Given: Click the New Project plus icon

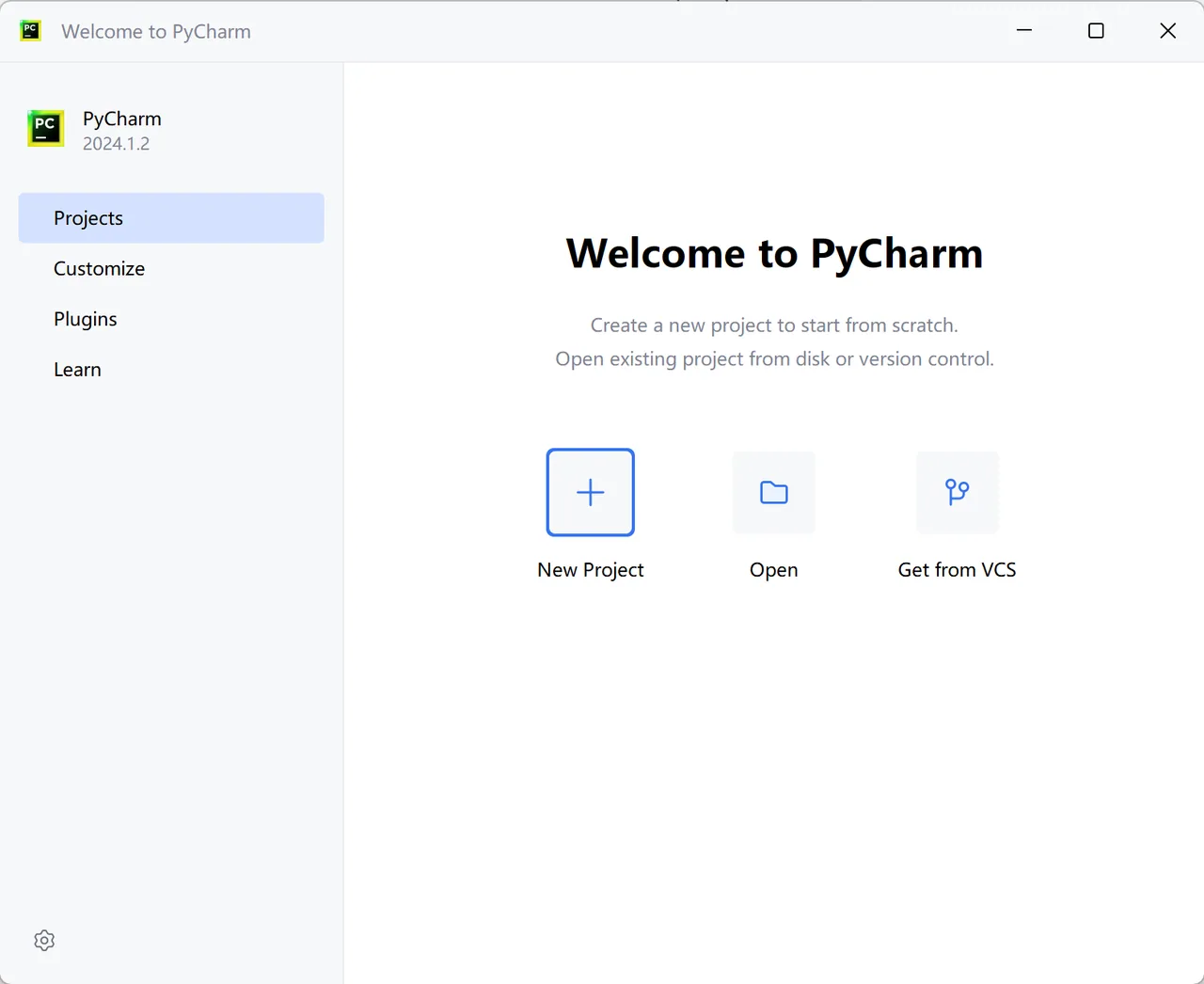Looking at the screenshot, I should pos(591,492).
